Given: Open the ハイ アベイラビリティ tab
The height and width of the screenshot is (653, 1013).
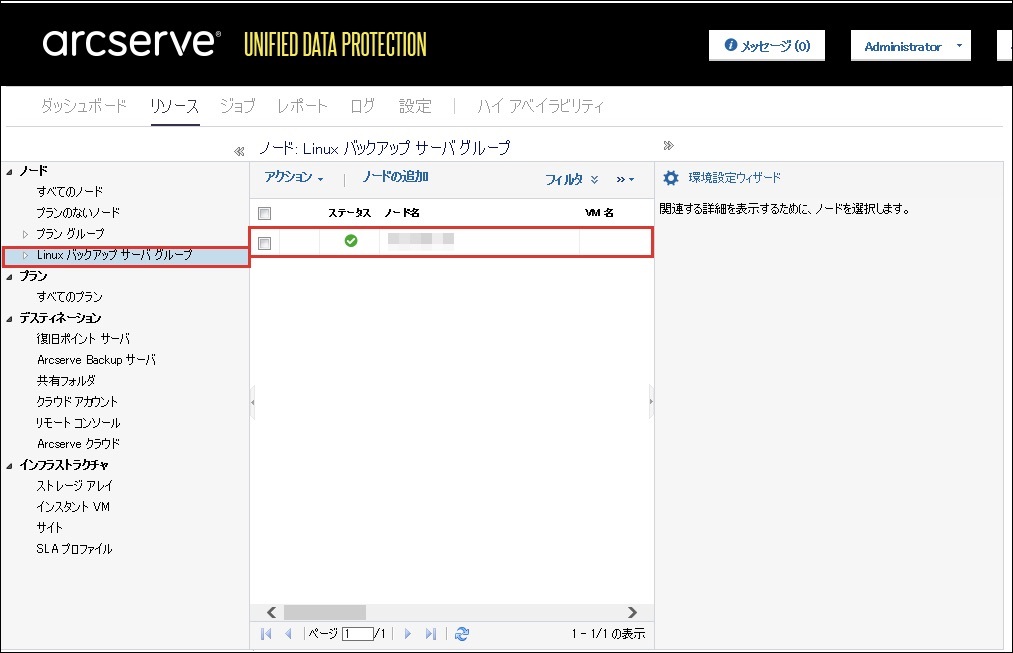Looking at the screenshot, I should click(x=541, y=106).
